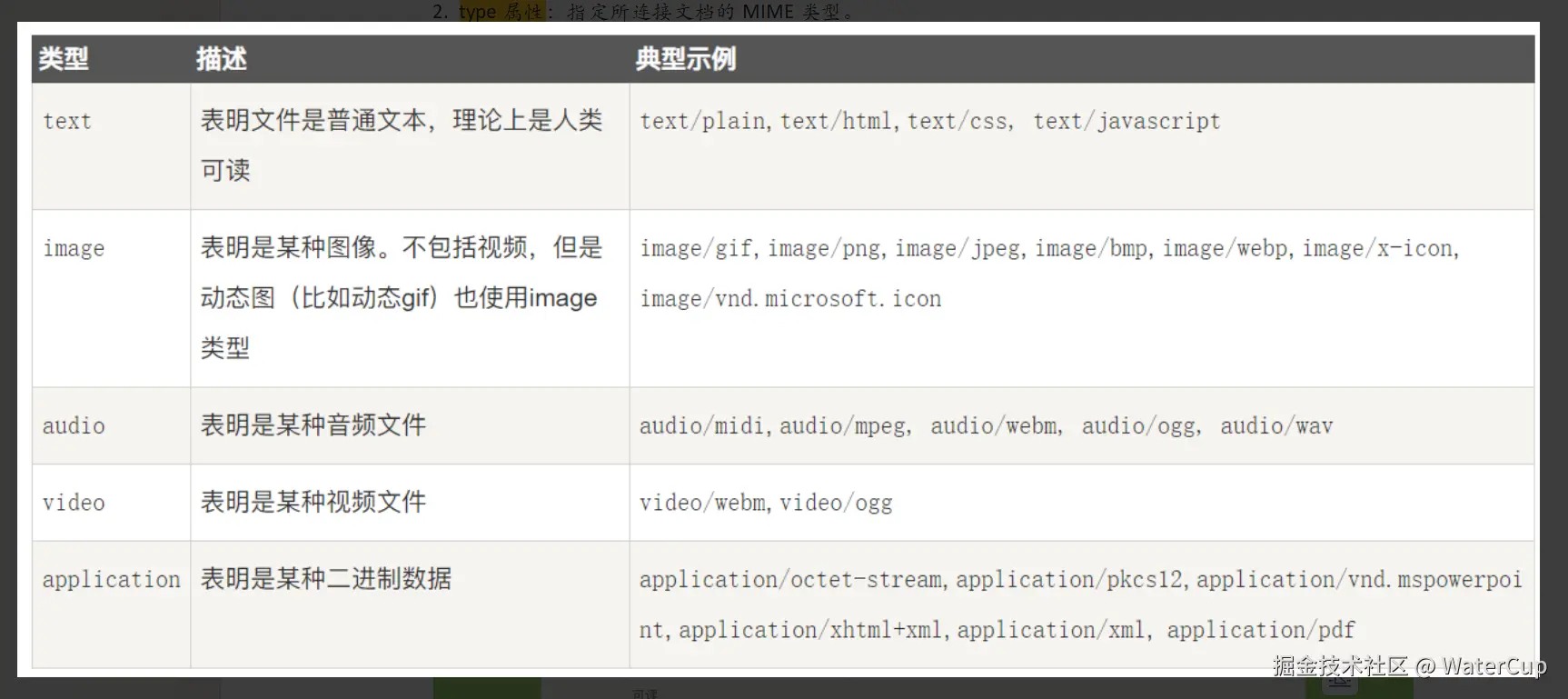Click the 描述 column header
Image resolution: width=1568 pixels, height=699 pixels.
pyautogui.click(x=222, y=59)
